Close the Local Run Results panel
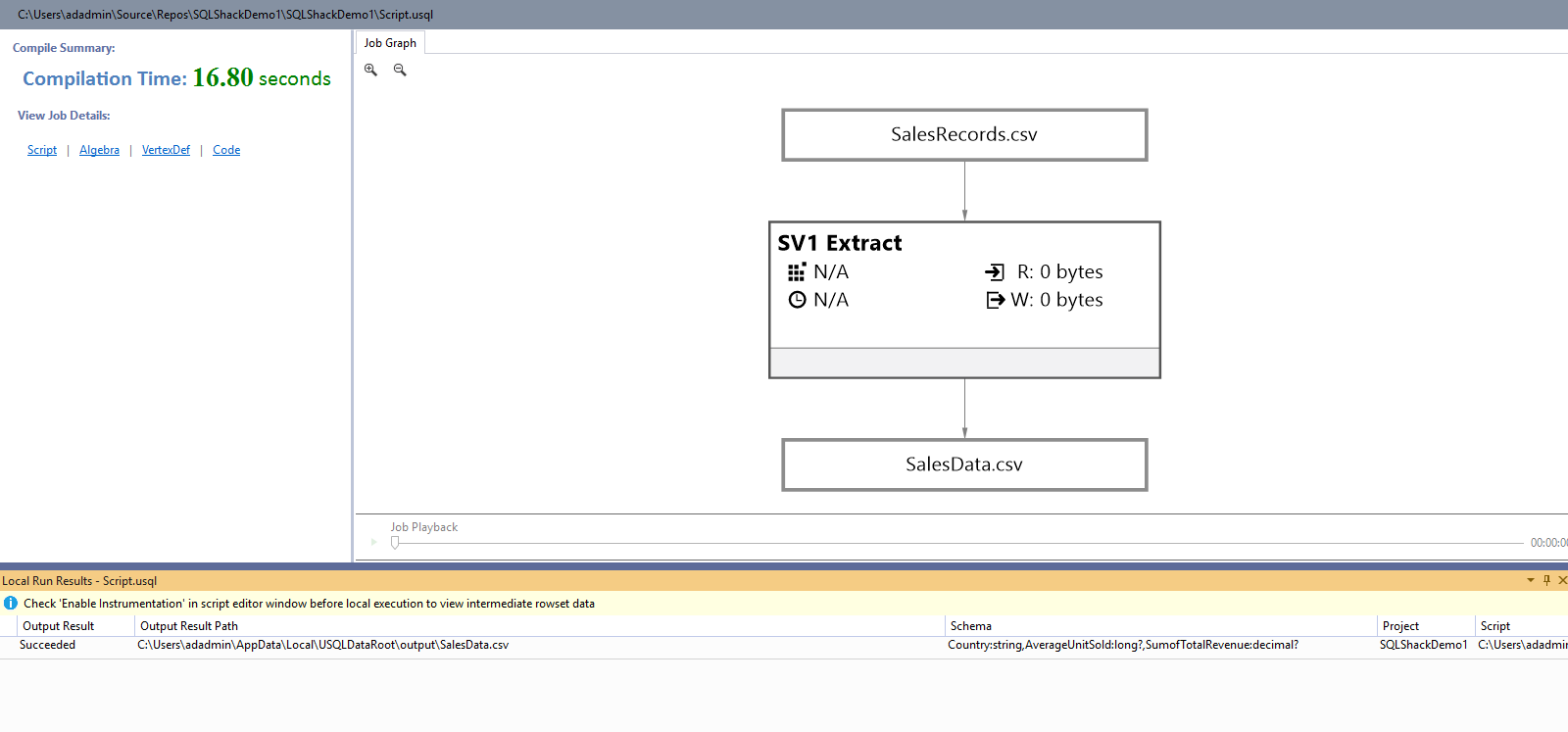Image resolution: width=1568 pixels, height=732 pixels. (x=1562, y=580)
